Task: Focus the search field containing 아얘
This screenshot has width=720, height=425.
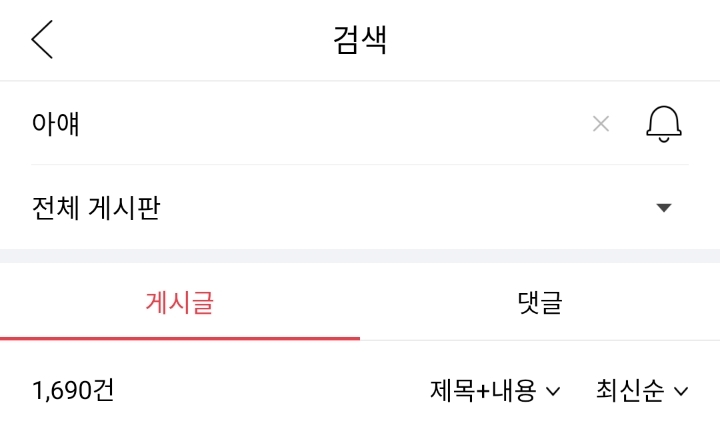Action: (300, 124)
